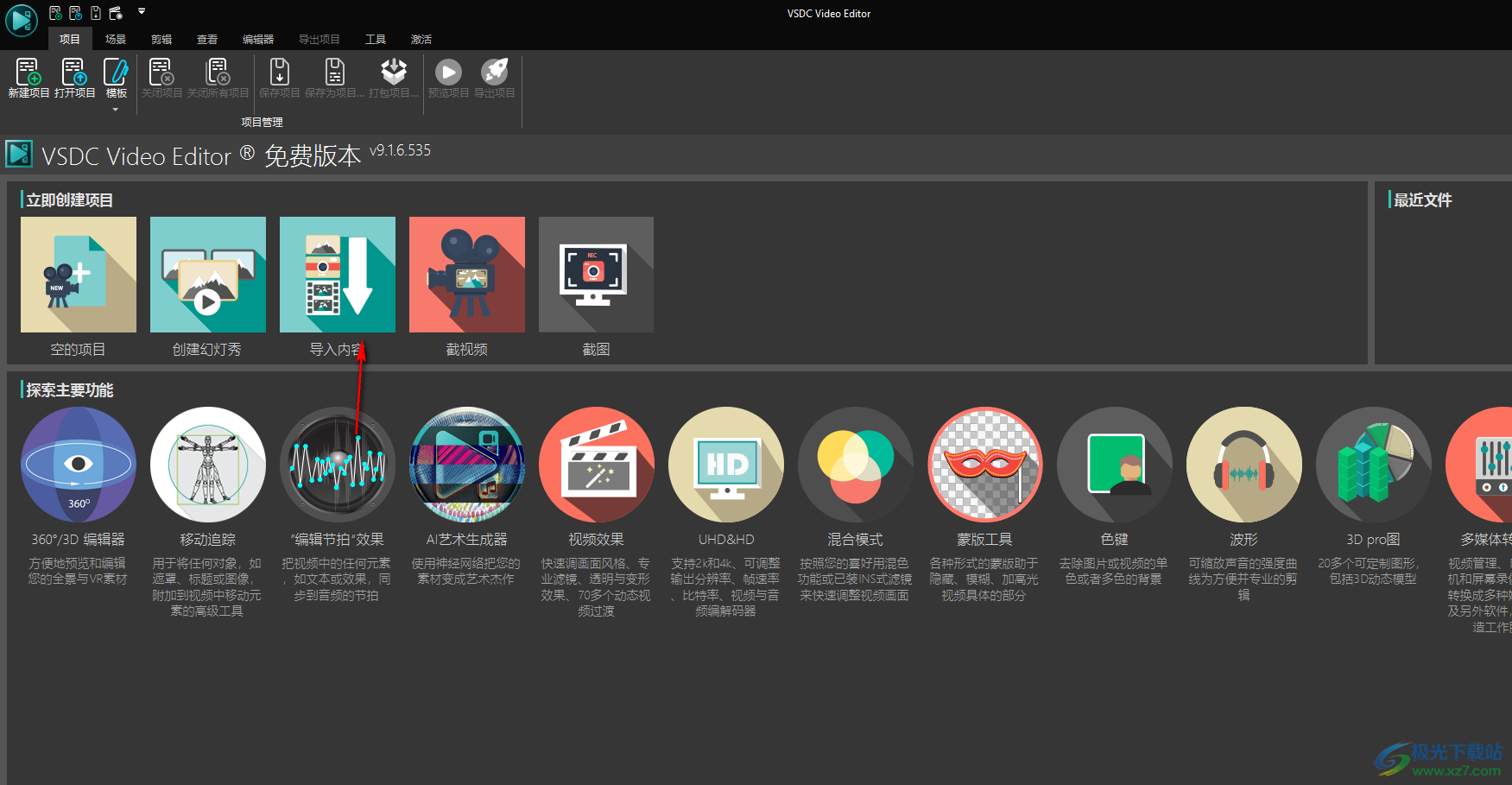Switch to the 项目 ribbon tab
1512x785 pixels.
pos(69,40)
